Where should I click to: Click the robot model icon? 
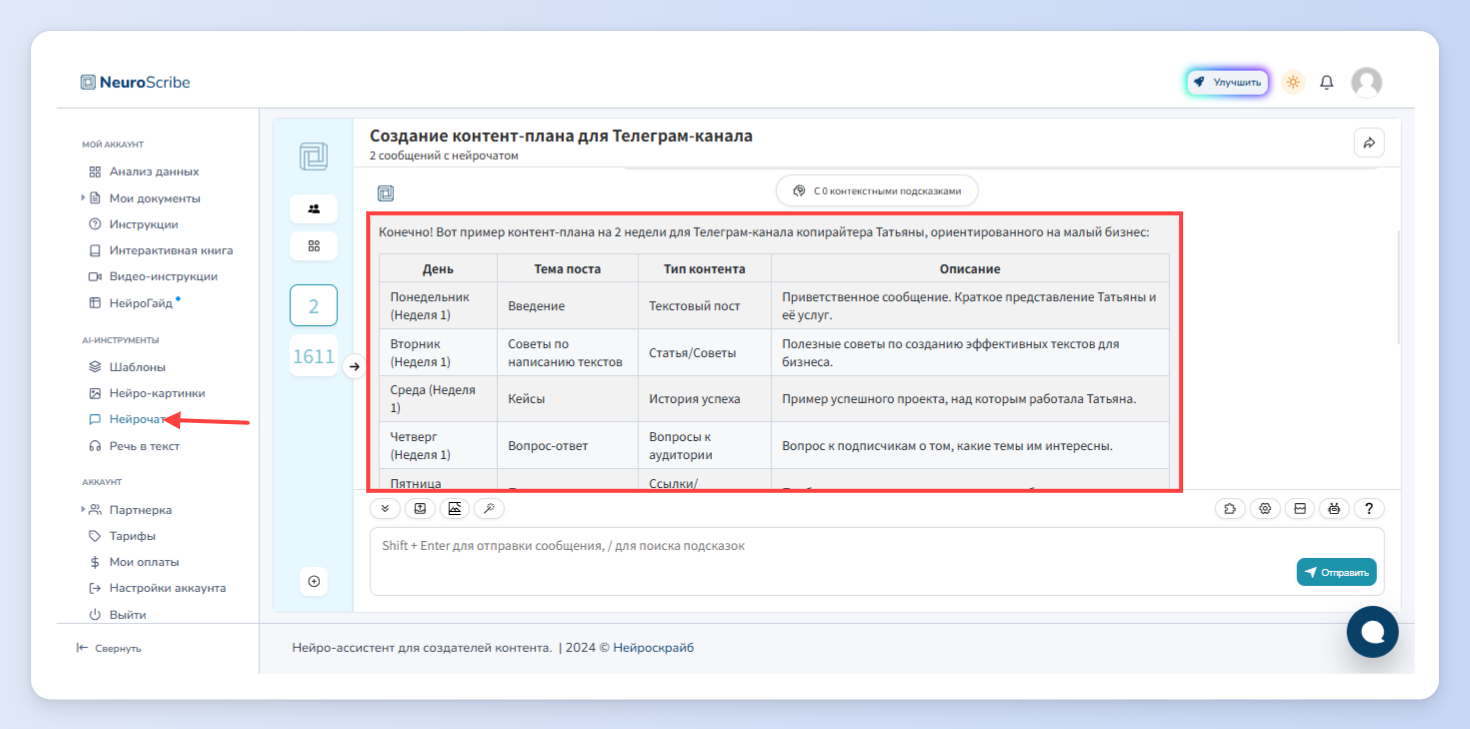[1334, 508]
